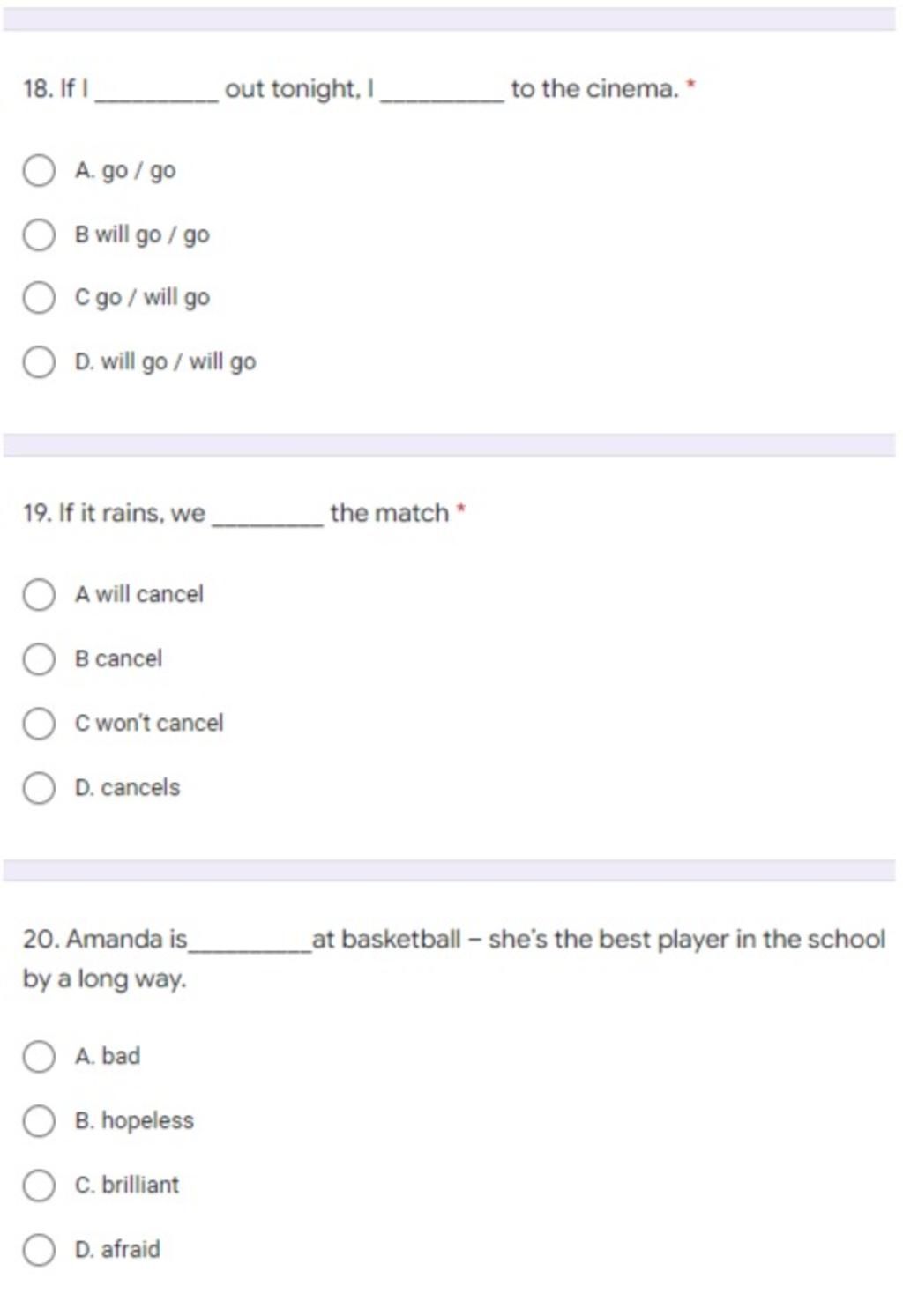Pick C won't cancel radio option
The height and width of the screenshot is (1316, 903).
(x=39, y=724)
